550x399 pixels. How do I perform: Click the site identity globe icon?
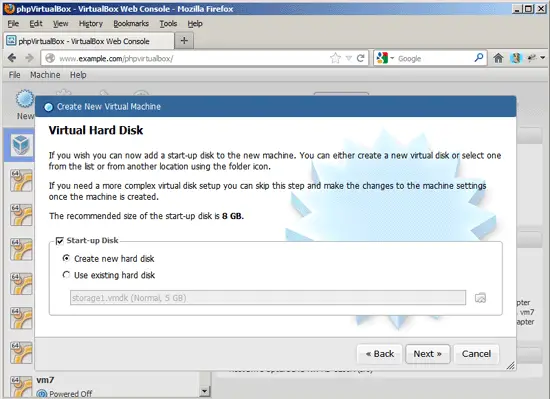50,58
